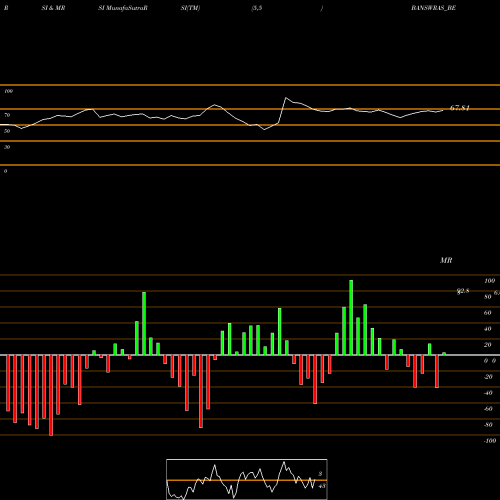Click the -60 label on MR axis

click(488, 409)
